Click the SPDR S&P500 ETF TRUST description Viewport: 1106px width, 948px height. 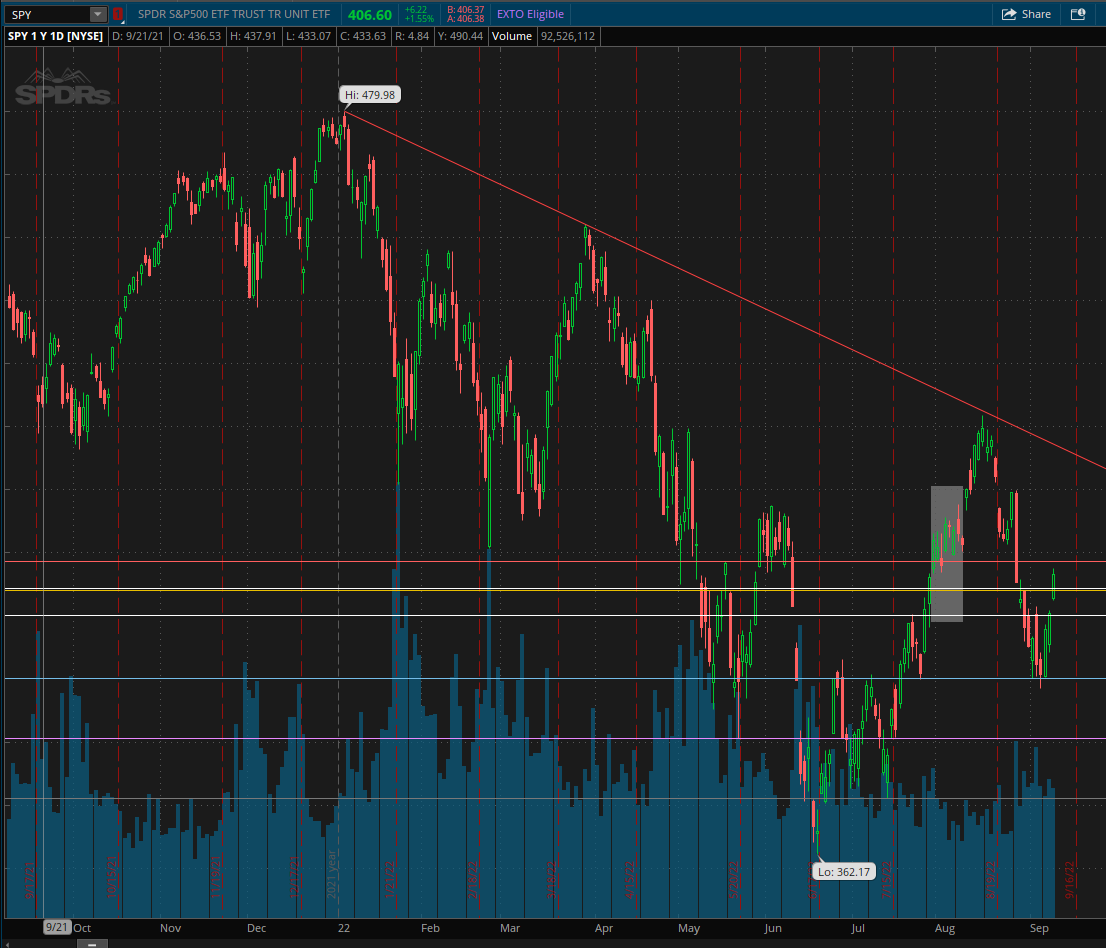point(233,14)
